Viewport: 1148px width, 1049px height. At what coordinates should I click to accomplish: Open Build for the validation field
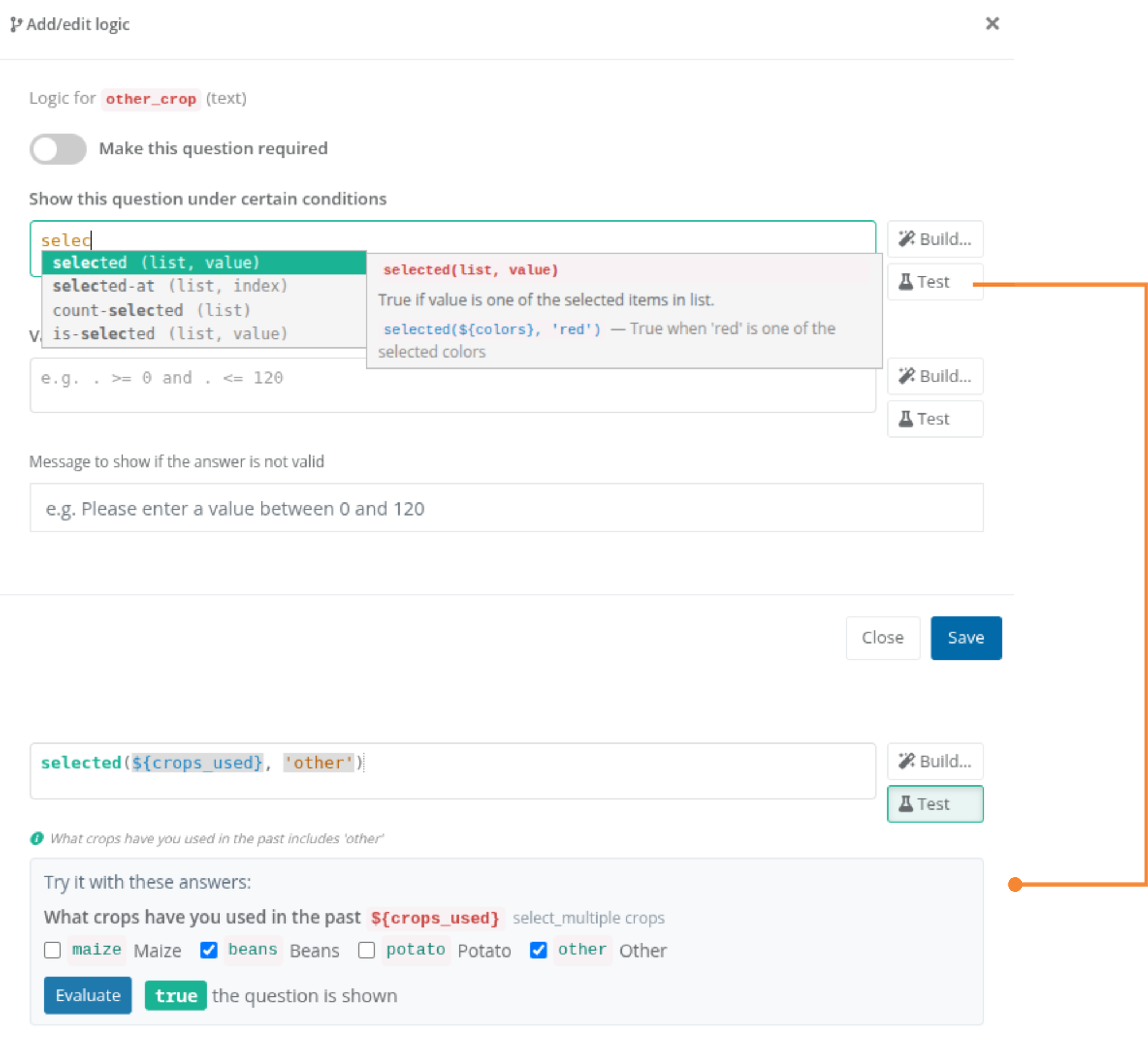[934, 376]
